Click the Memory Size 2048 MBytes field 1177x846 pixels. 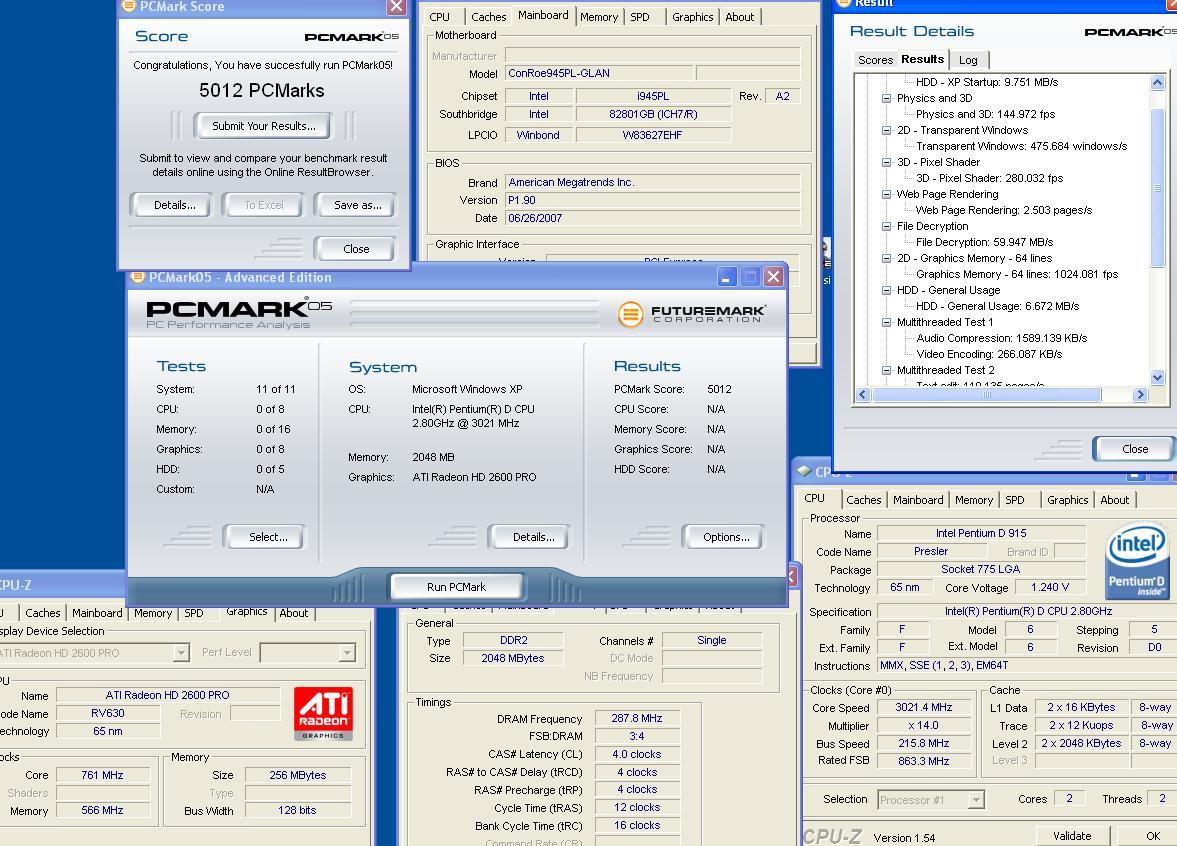tap(513, 658)
